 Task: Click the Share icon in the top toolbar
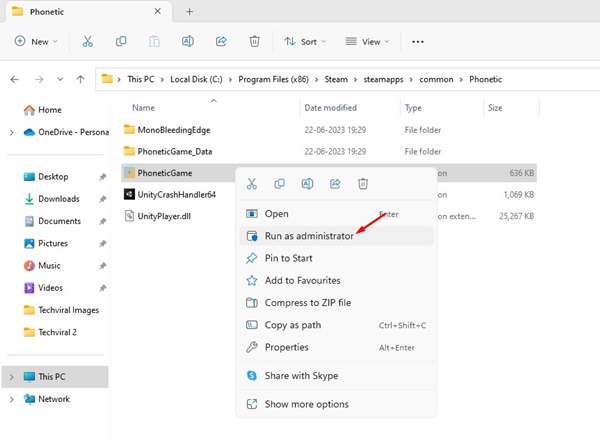[221, 41]
